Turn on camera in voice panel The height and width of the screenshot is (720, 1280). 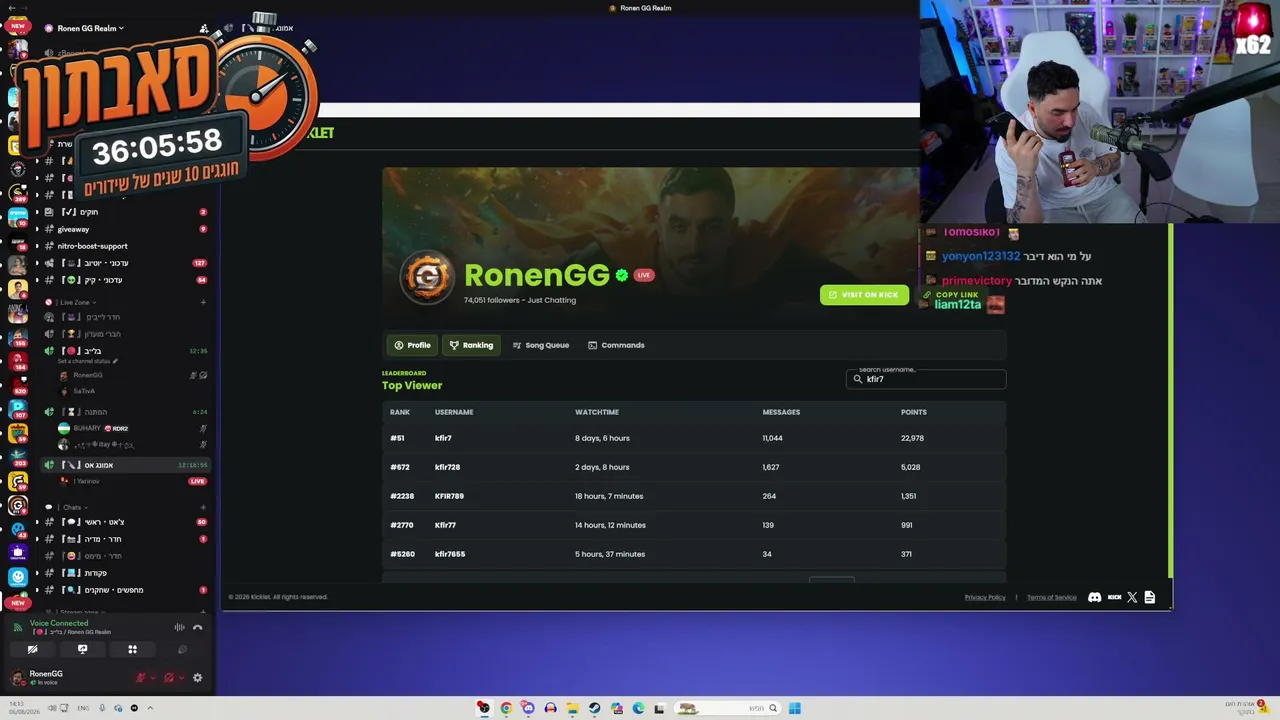coord(32,649)
